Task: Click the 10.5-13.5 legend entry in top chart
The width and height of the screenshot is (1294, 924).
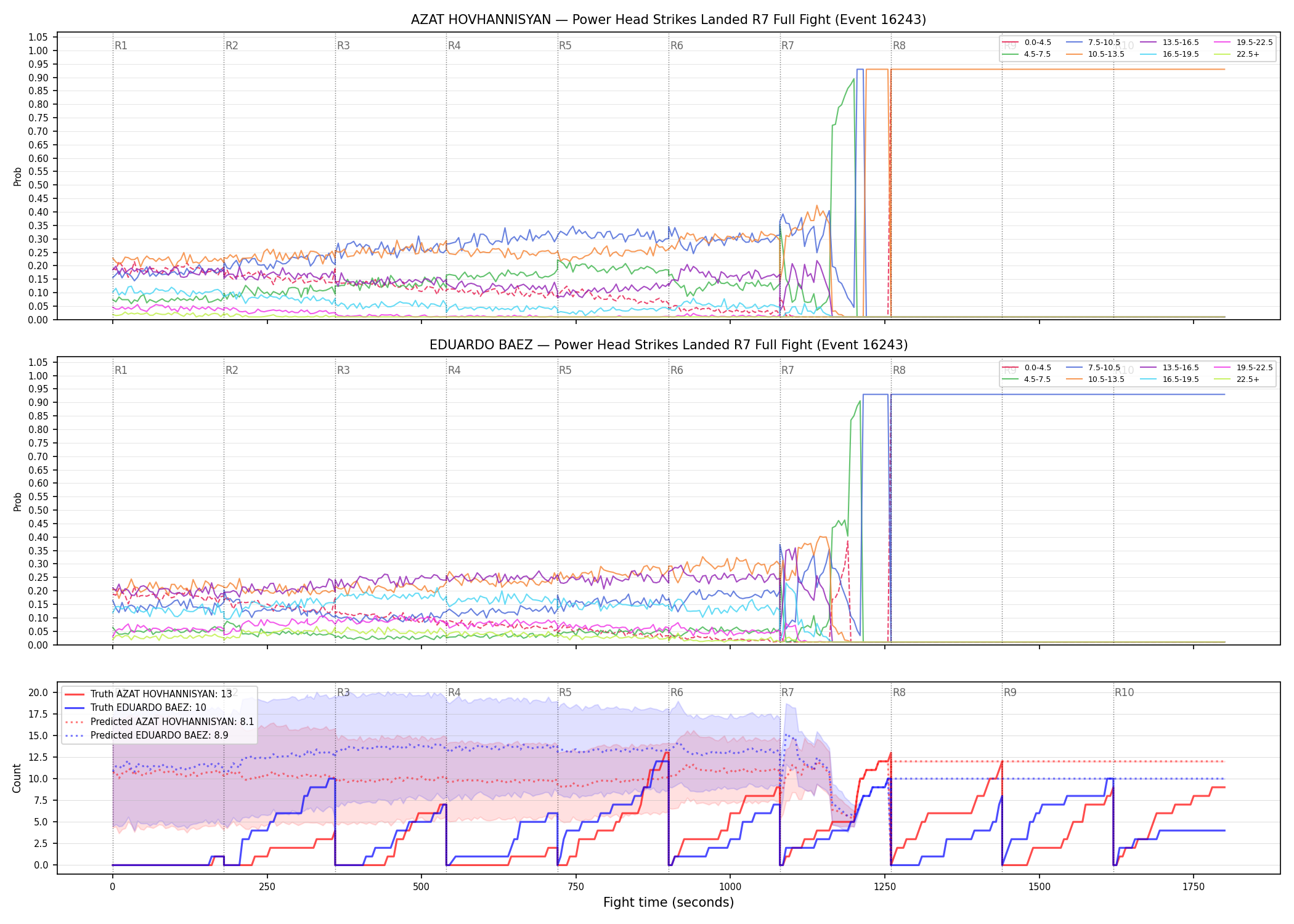Action: 1095,54
